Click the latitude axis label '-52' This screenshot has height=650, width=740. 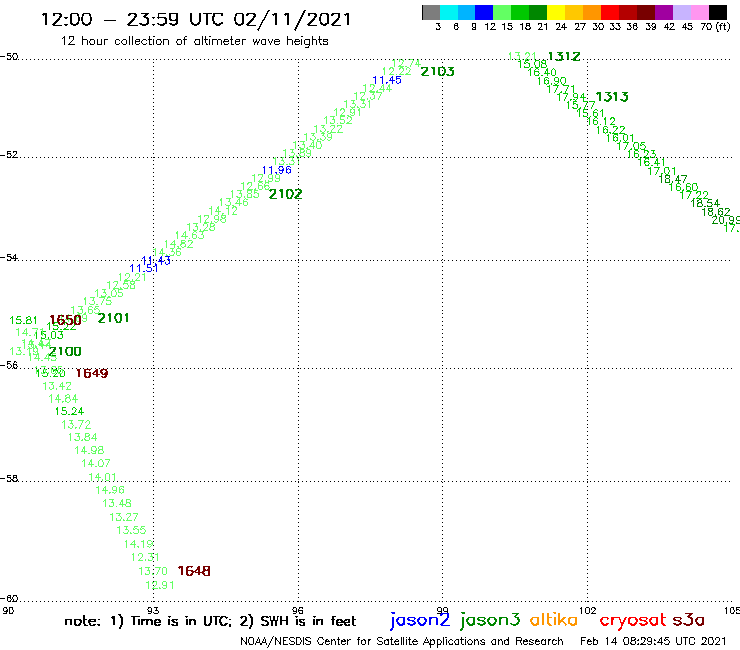[x=9, y=155]
